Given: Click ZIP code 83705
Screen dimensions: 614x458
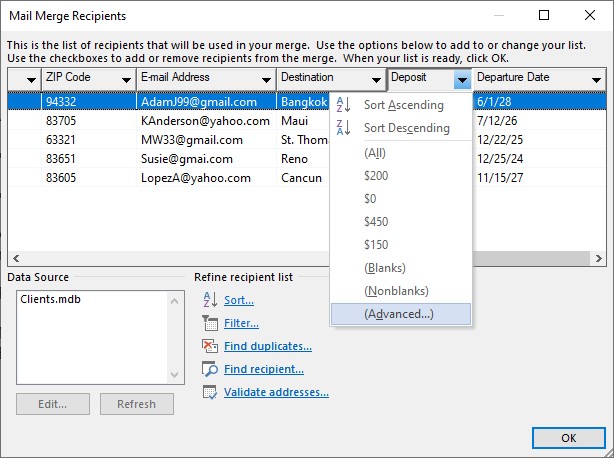Looking at the screenshot, I should (x=89, y=121).
